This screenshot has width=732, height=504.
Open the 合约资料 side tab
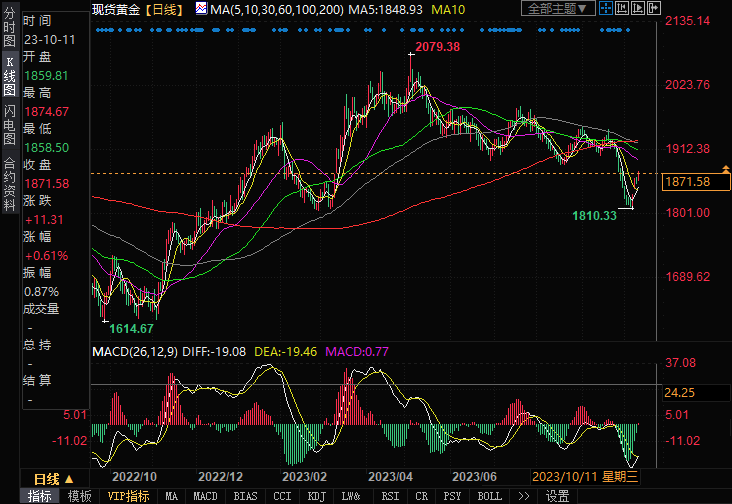point(9,177)
